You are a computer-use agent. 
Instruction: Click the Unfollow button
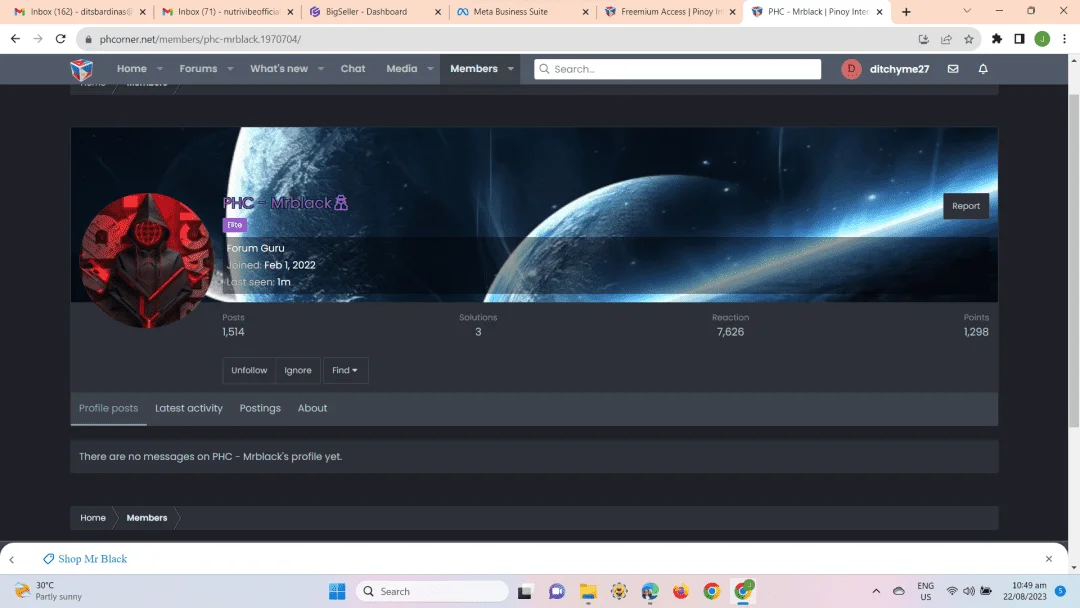point(249,370)
